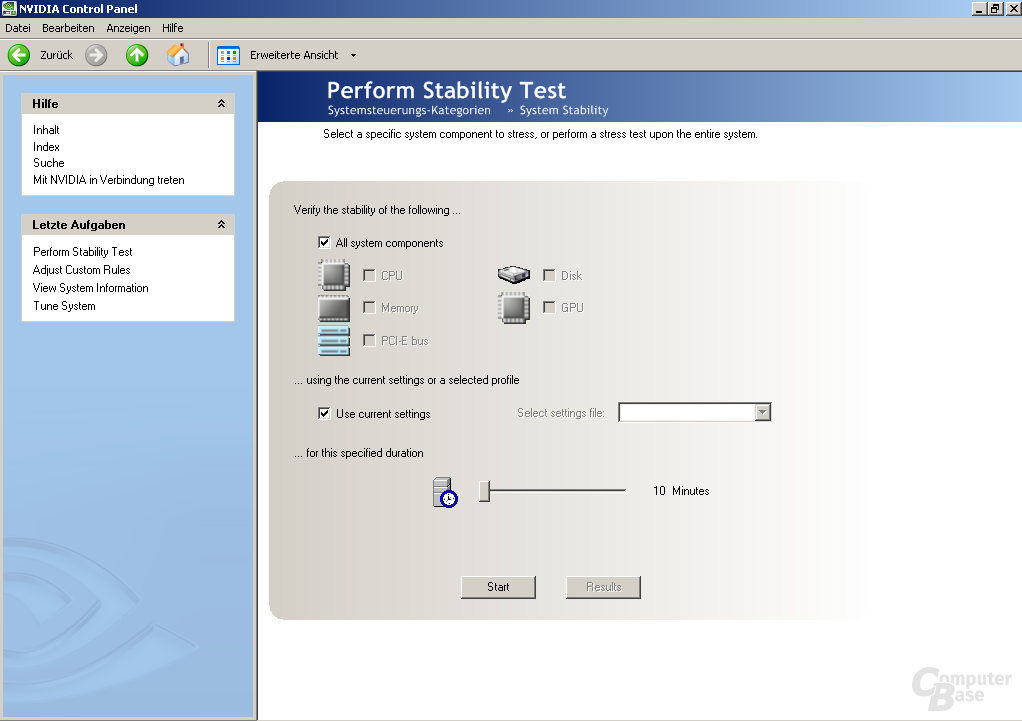Image resolution: width=1022 pixels, height=721 pixels.
Task: Uncheck All system components
Action: tap(324, 243)
